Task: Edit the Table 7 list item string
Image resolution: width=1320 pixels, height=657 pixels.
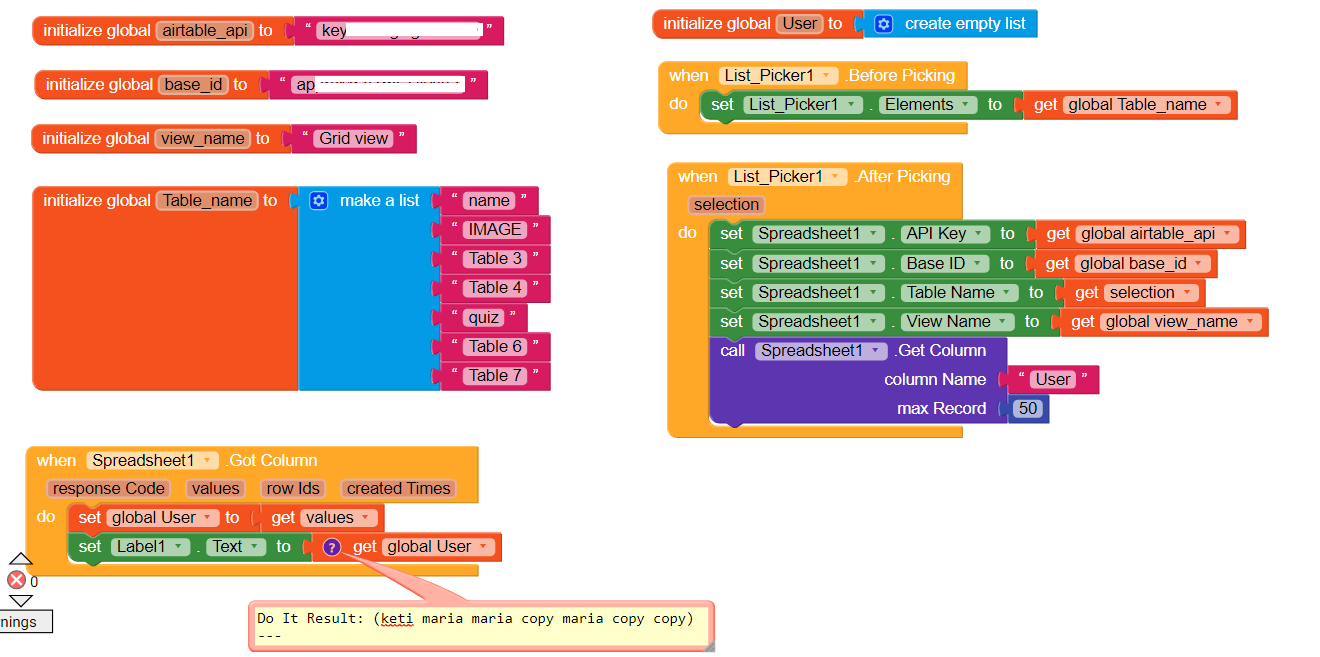Action: coord(495,375)
